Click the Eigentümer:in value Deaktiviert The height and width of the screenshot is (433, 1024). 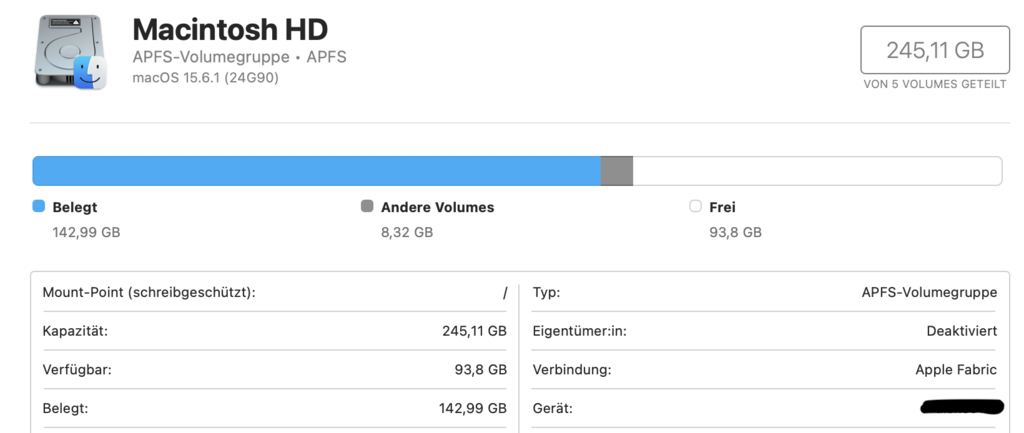(x=961, y=331)
